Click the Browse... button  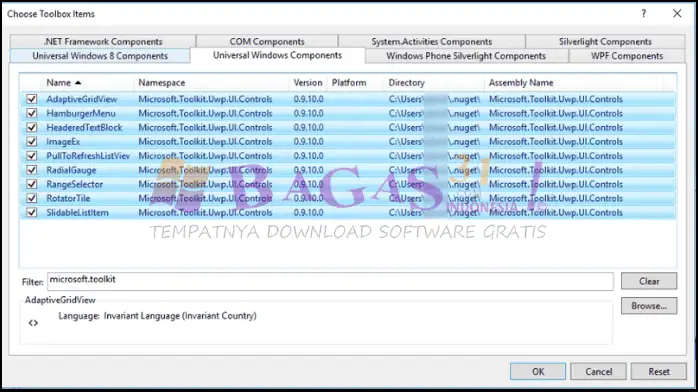point(649,306)
